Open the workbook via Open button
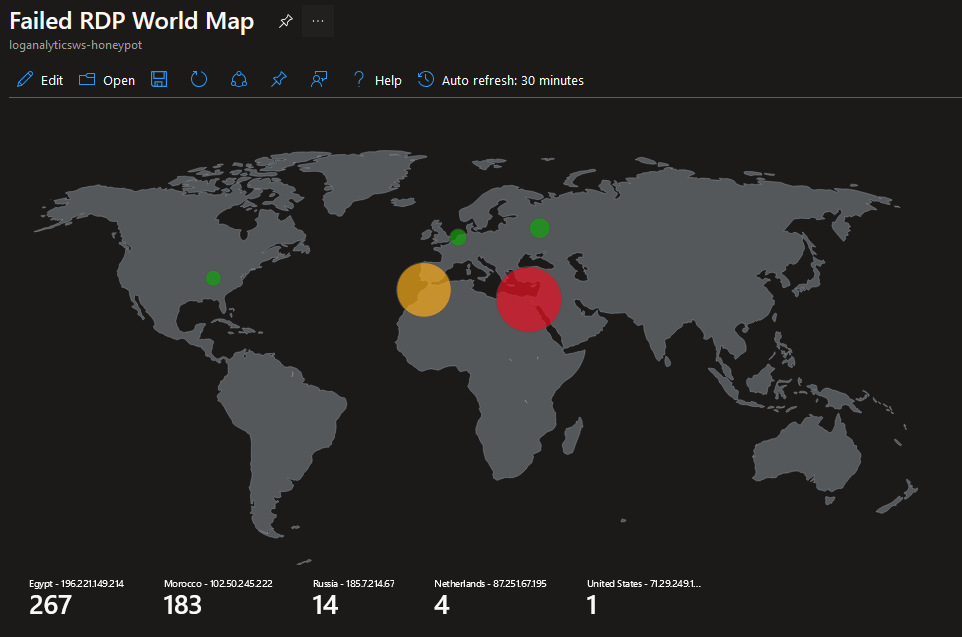The height and width of the screenshot is (637, 962). coord(107,80)
